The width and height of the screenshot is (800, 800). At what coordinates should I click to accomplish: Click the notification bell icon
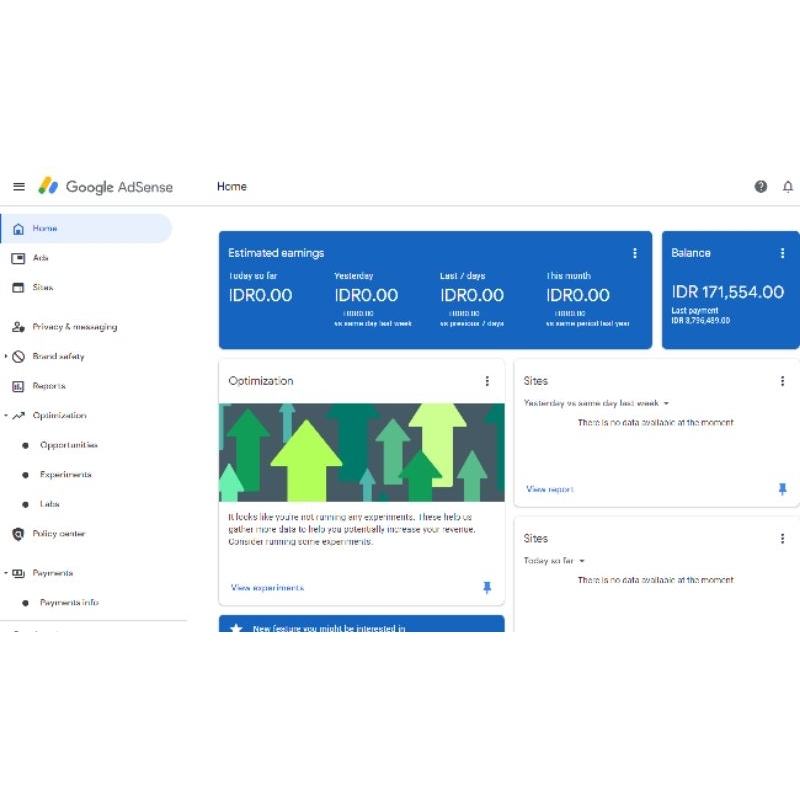click(x=788, y=186)
